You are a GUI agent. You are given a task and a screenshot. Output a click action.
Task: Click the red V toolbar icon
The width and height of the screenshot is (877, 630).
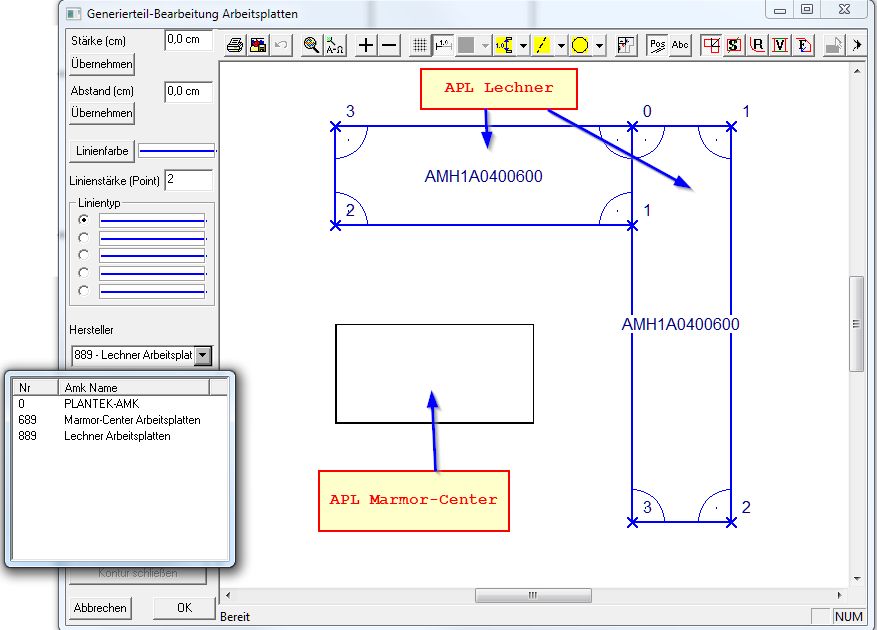tap(780, 45)
